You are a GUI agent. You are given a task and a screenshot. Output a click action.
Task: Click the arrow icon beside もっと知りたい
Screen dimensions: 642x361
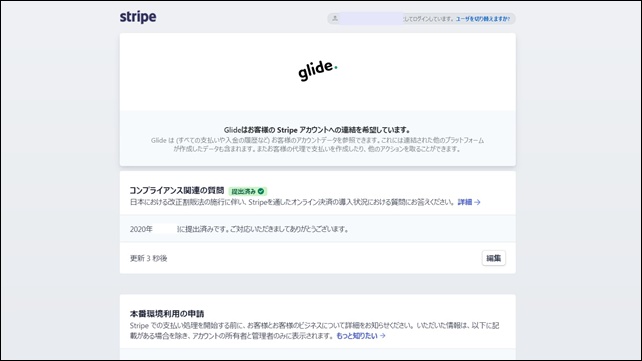point(382,336)
